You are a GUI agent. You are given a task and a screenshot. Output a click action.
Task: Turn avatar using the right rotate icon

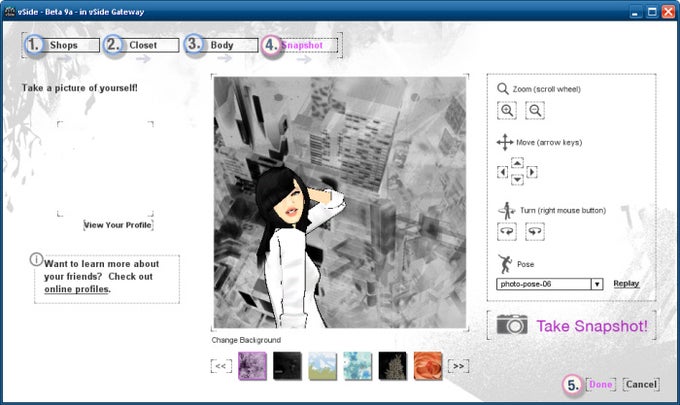click(x=535, y=231)
